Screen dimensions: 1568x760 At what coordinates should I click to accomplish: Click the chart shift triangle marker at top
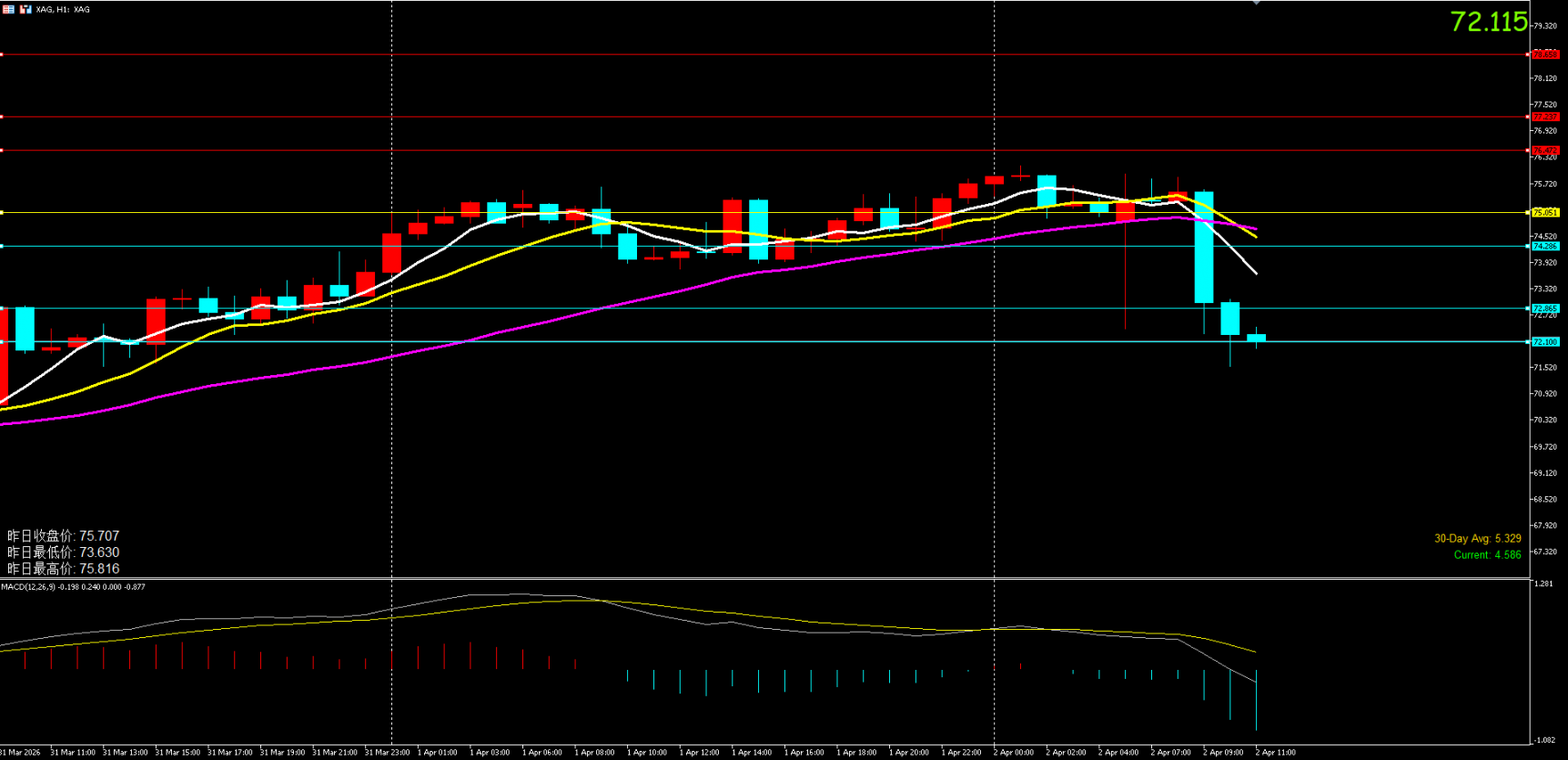click(1256, 4)
